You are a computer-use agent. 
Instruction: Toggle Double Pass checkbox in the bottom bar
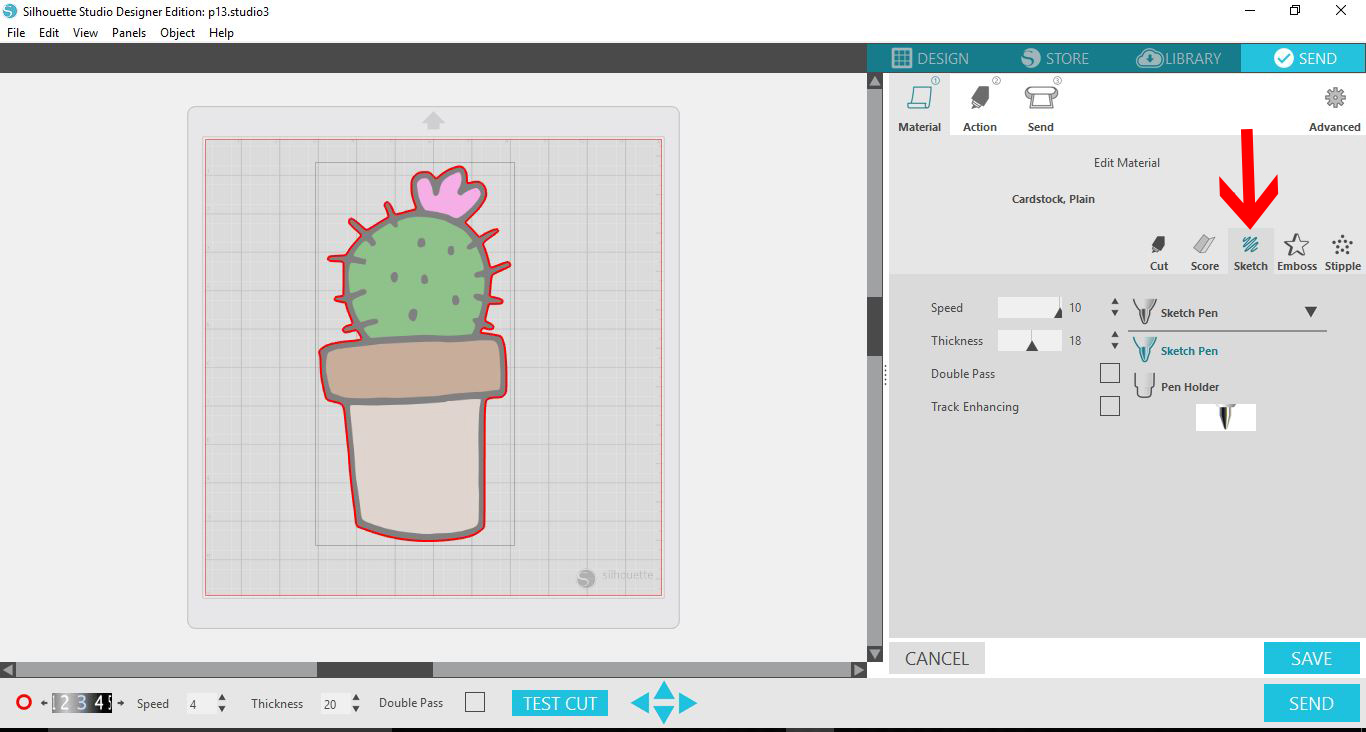pyautogui.click(x=475, y=702)
